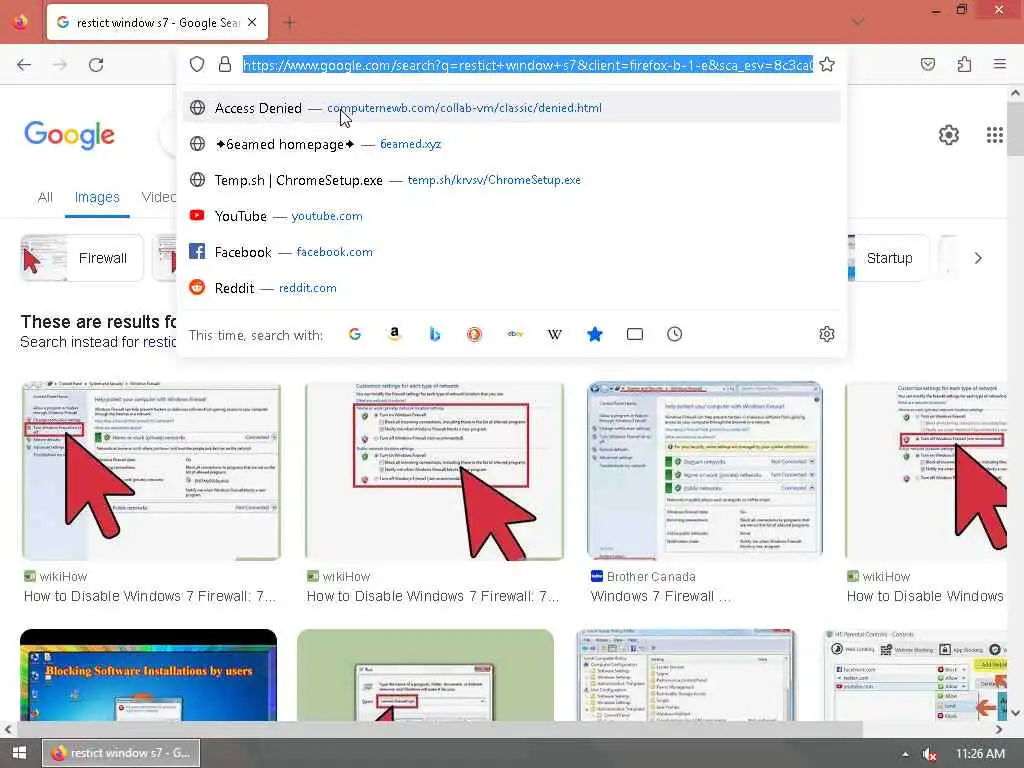
Task: Choose the Temp.sh ChromeSetup.exe suggestion
Action: click(x=512, y=180)
